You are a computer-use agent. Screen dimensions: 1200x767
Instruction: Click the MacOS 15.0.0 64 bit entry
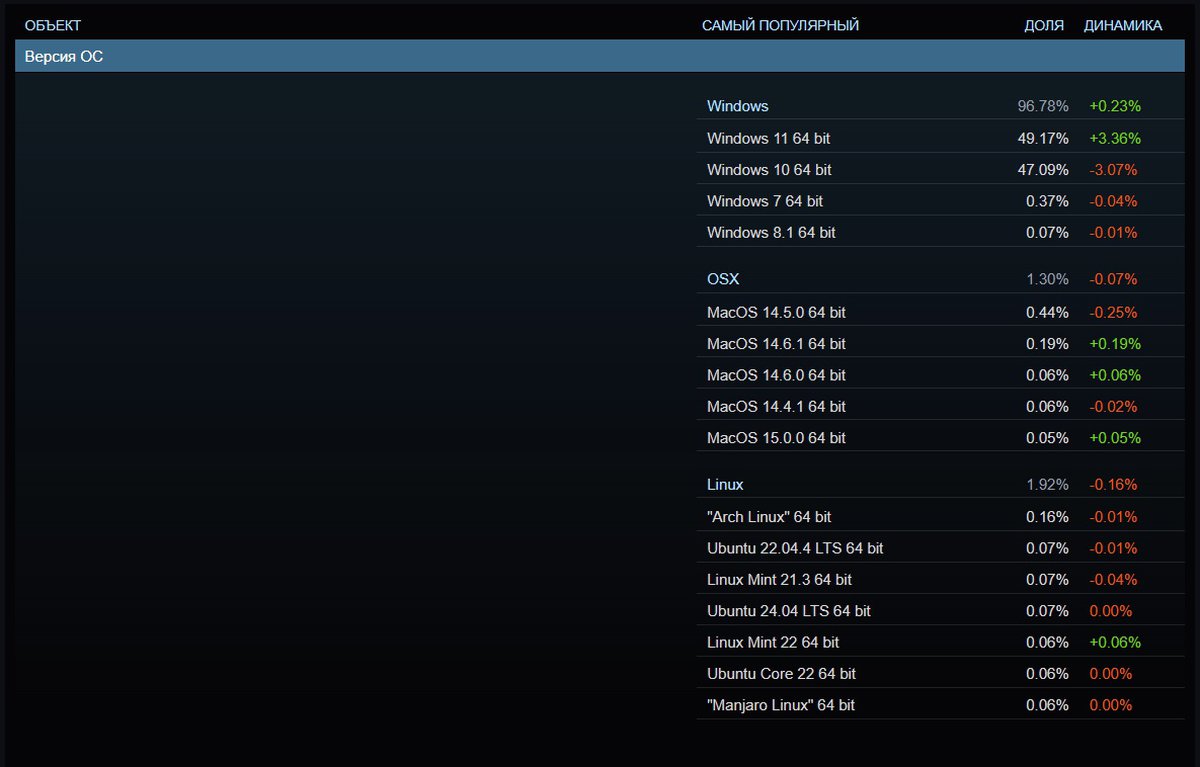pos(775,438)
